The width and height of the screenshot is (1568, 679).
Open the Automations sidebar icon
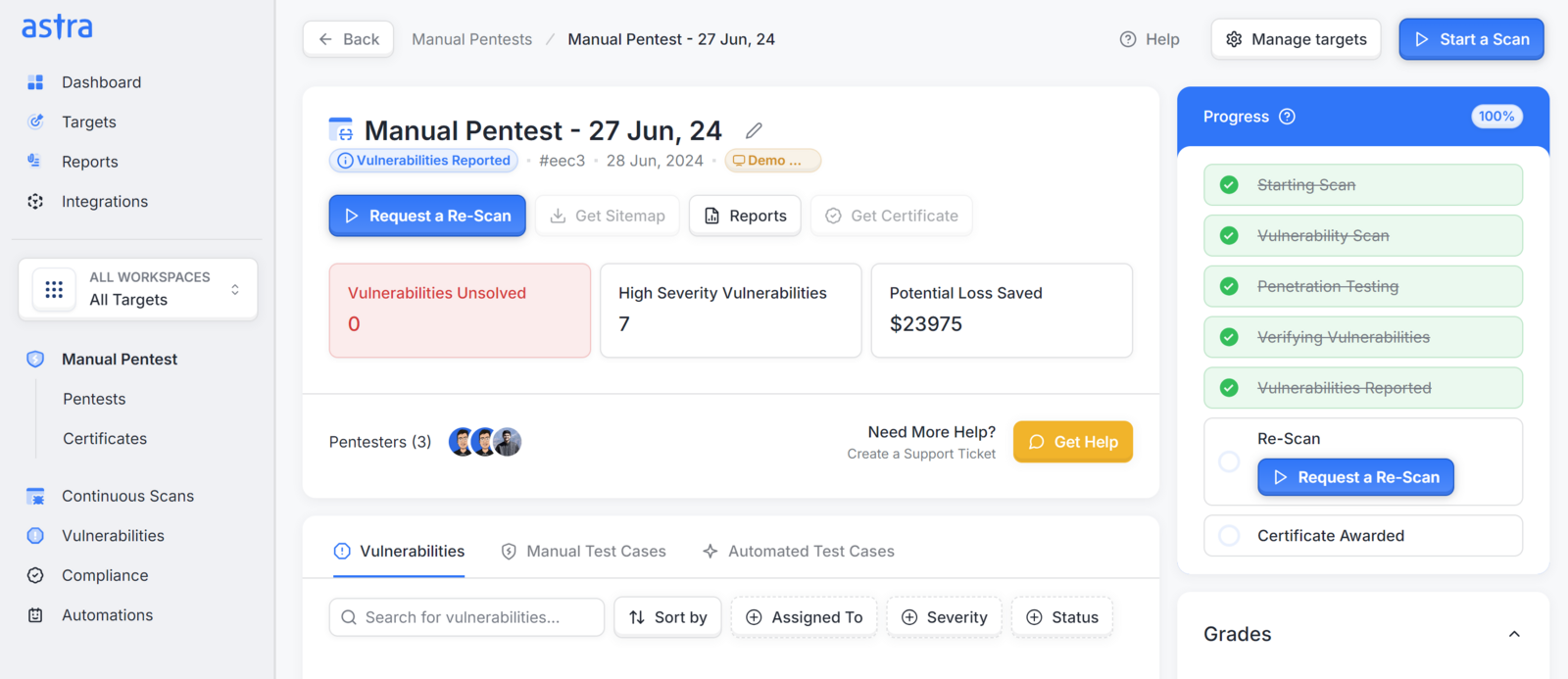point(35,615)
